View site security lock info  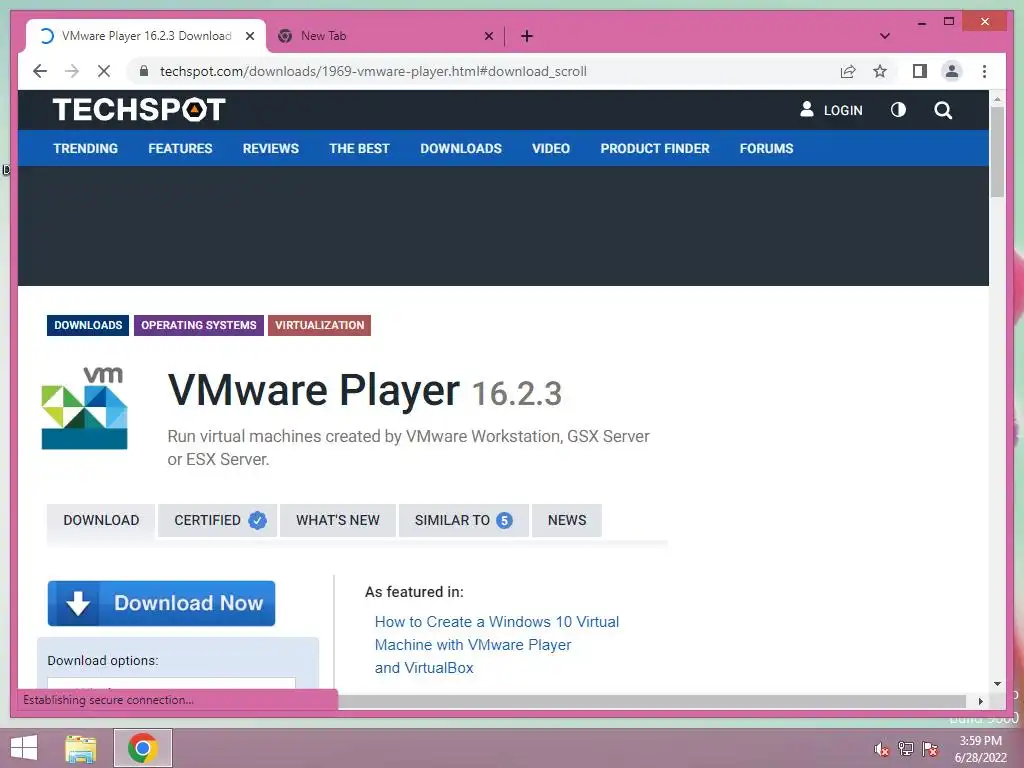(144, 71)
